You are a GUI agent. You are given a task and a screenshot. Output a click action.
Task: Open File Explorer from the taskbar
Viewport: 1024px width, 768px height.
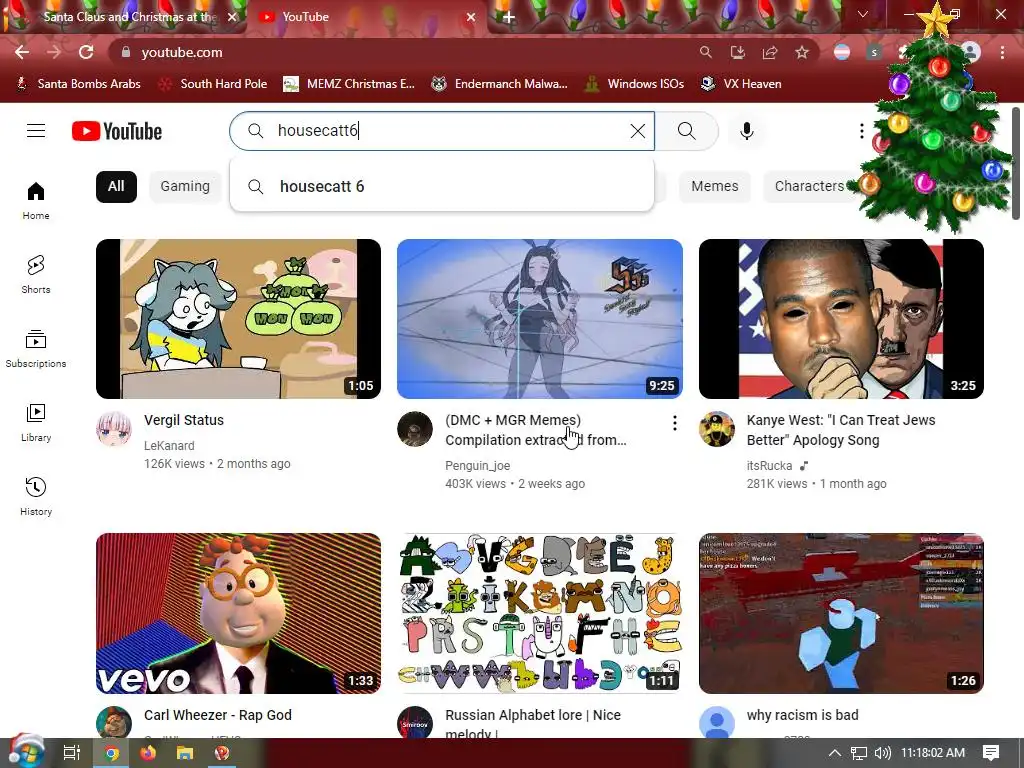click(x=185, y=753)
